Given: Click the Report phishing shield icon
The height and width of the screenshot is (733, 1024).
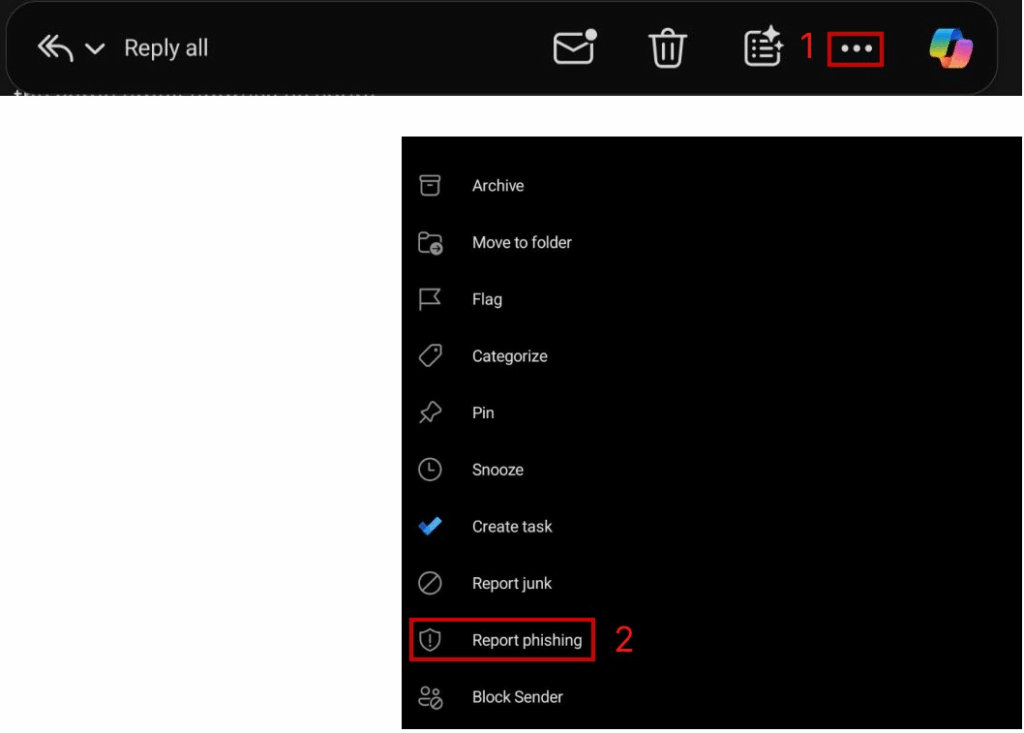Looking at the screenshot, I should [430, 641].
